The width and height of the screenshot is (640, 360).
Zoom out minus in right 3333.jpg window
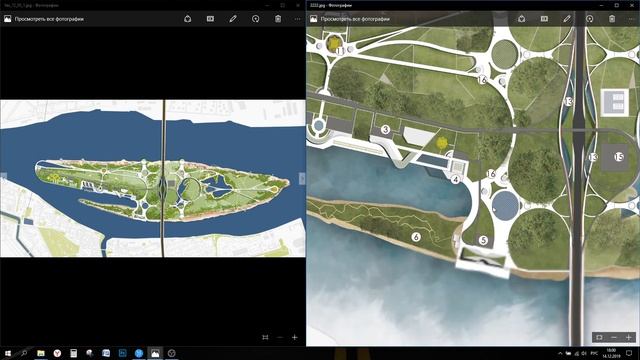point(614,337)
